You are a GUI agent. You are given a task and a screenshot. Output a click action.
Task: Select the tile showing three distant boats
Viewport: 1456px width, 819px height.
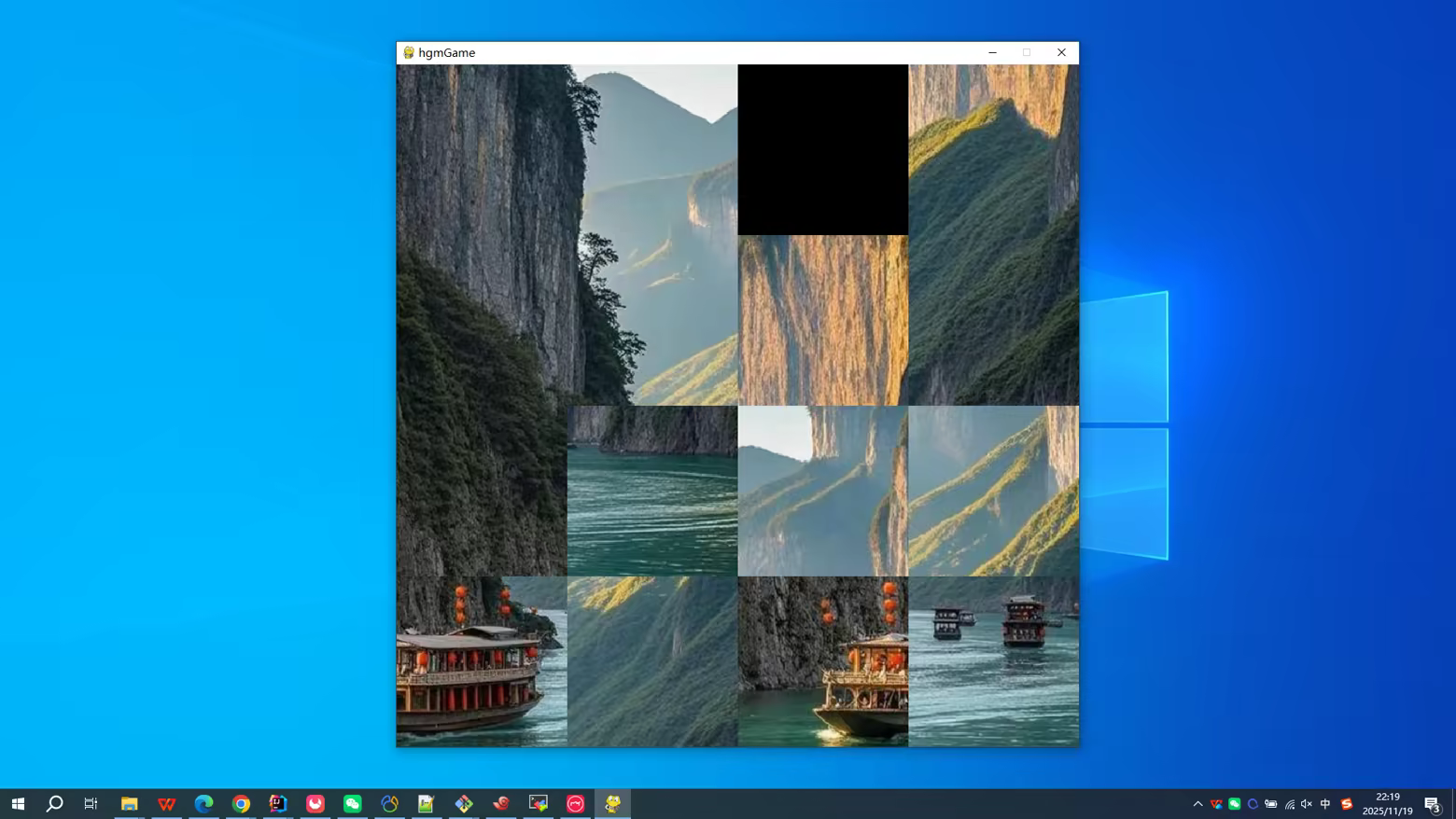tap(993, 661)
